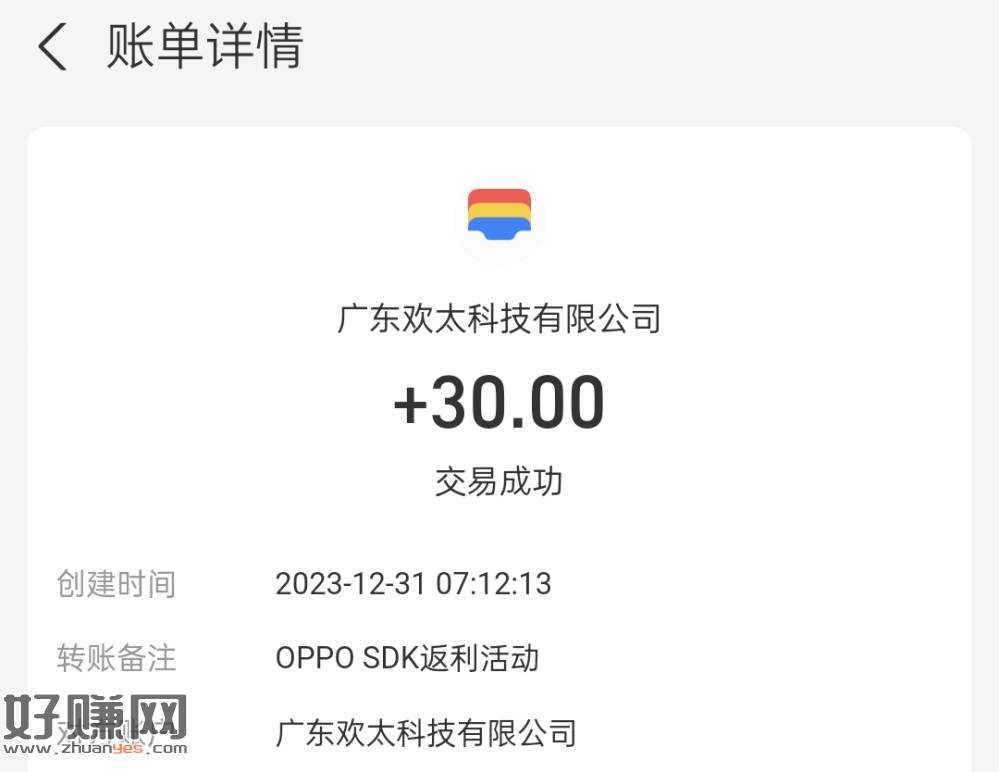Tap the +30.00 transaction amount
This screenshot has width=999, height=772.
click(499, 402)
